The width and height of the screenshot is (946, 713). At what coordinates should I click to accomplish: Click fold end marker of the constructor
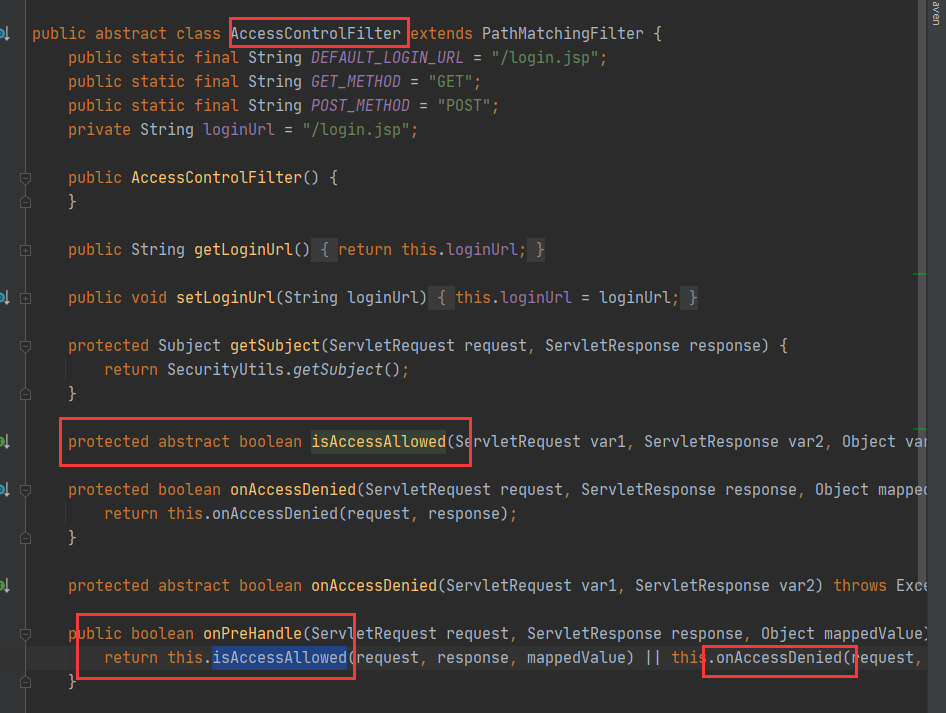[x=25, y=202]
